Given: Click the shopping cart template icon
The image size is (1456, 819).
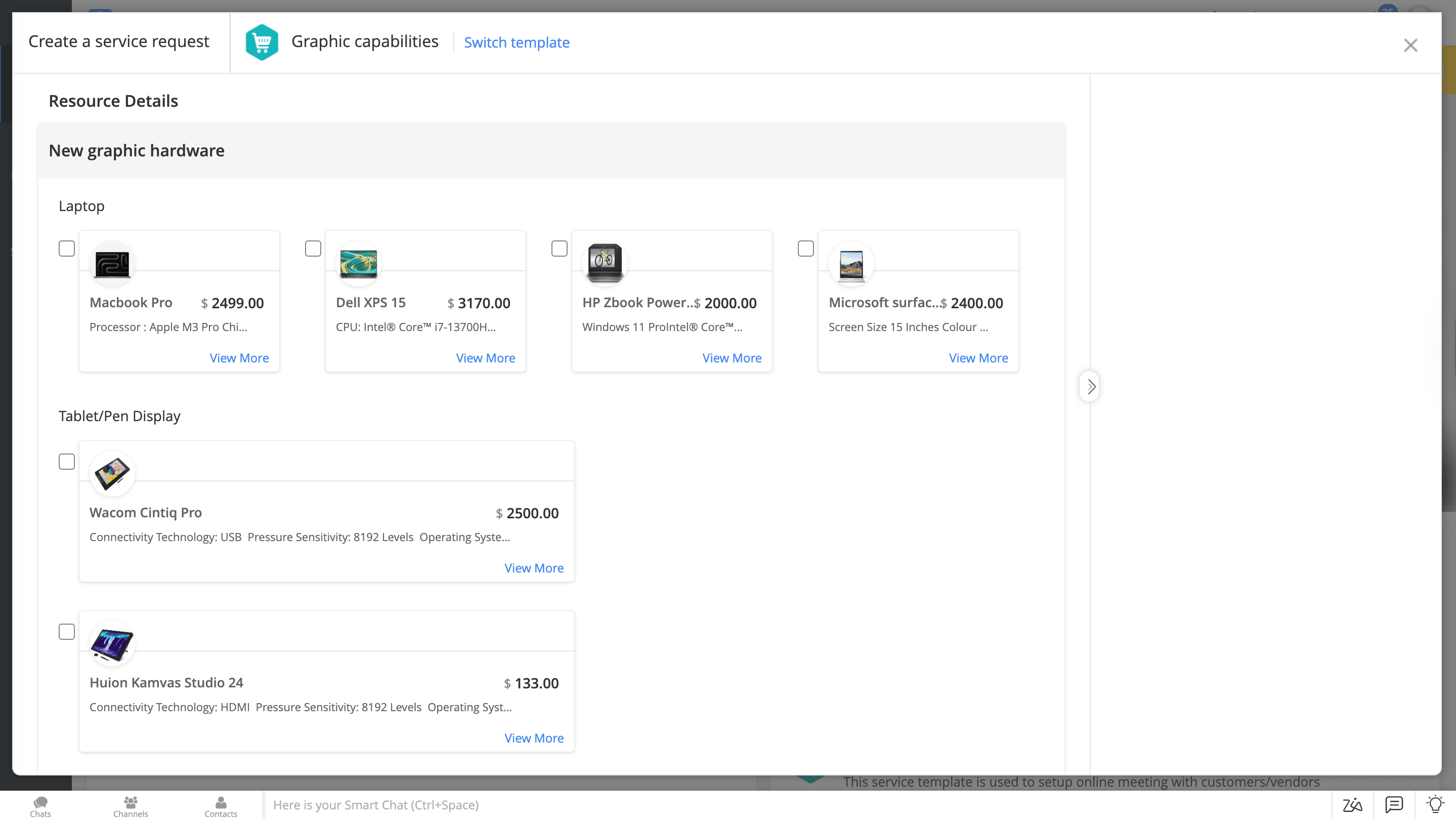Looking at the screenshot, I should (x=262, y=43).
